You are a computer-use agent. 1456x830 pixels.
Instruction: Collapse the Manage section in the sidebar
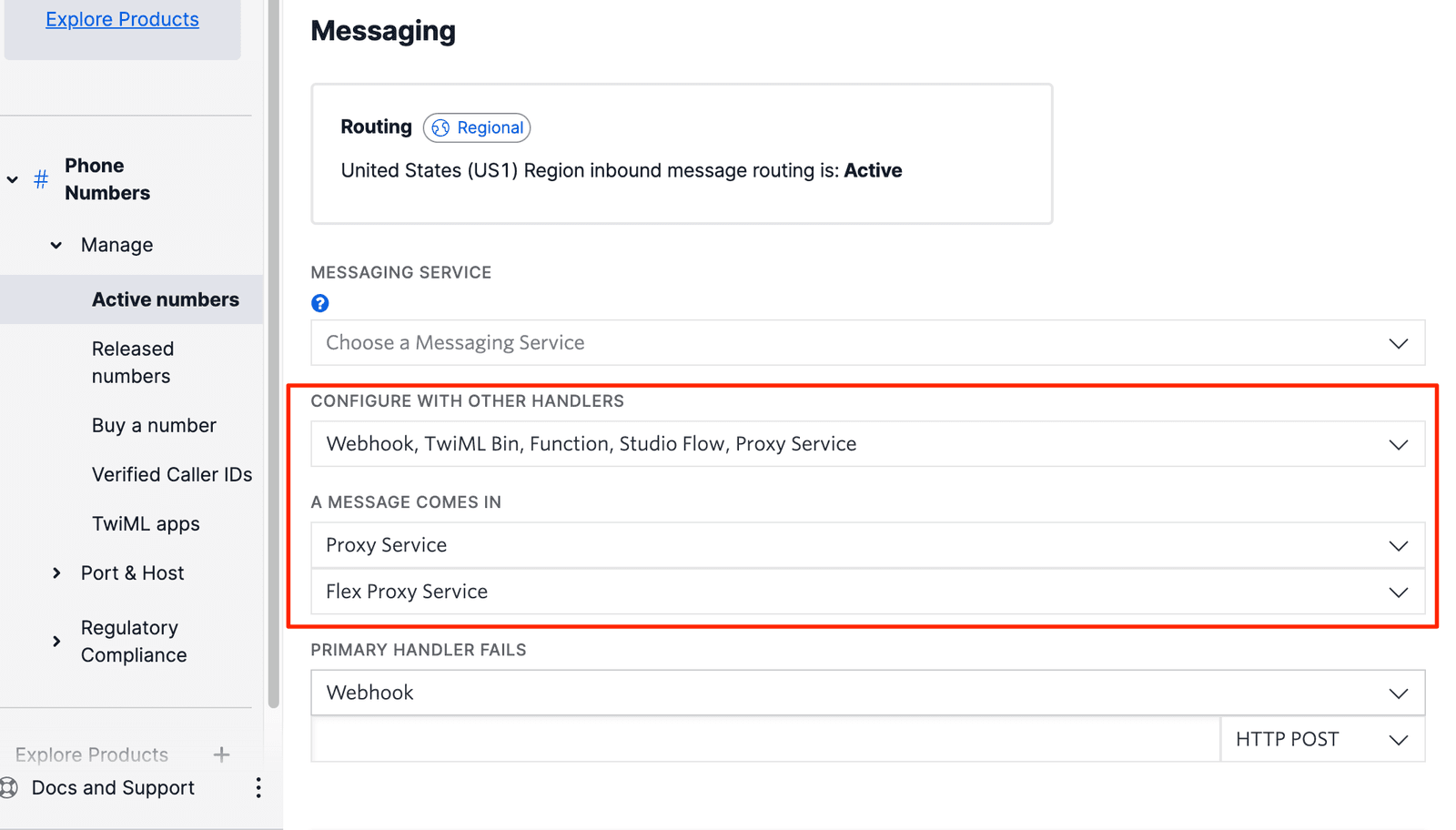tap(56, 244)
